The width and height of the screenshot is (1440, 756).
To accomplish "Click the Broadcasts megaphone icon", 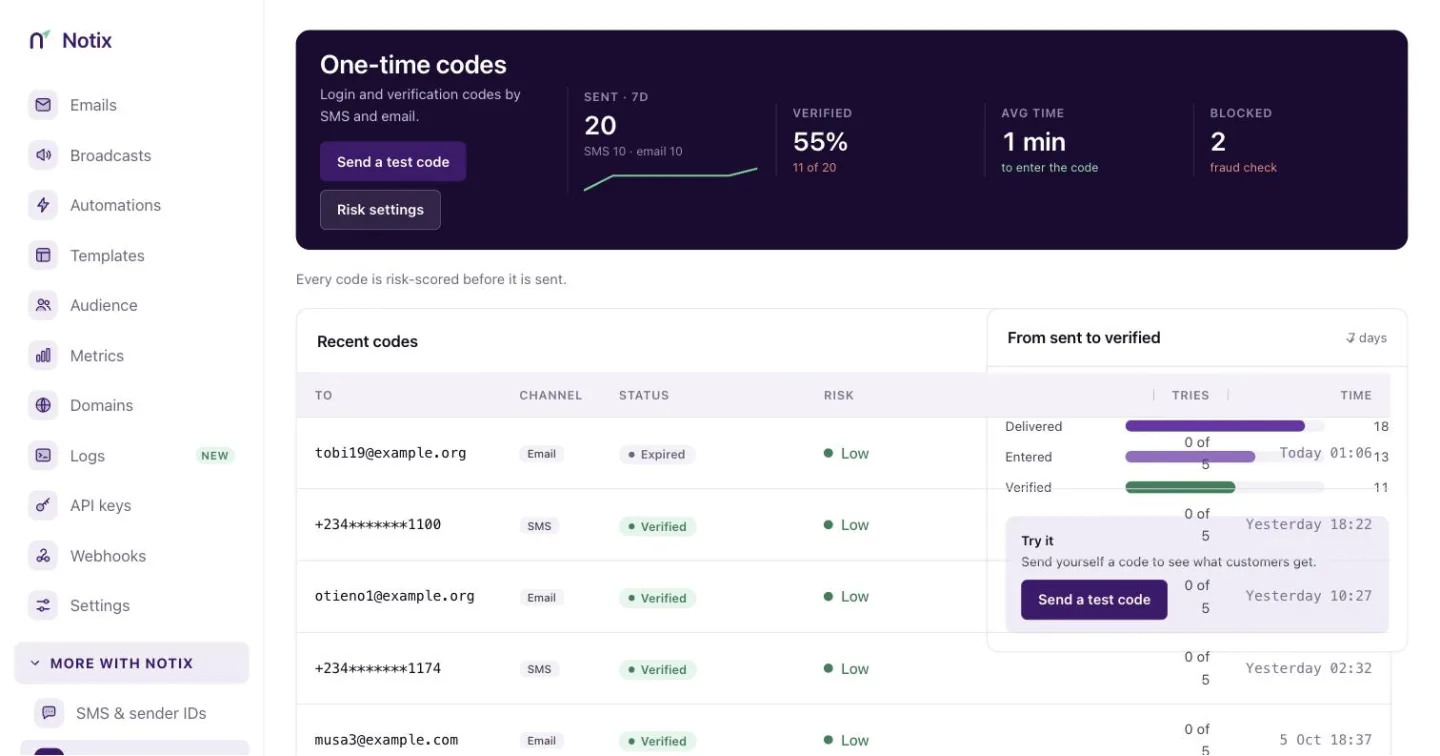I will (43, 155).
